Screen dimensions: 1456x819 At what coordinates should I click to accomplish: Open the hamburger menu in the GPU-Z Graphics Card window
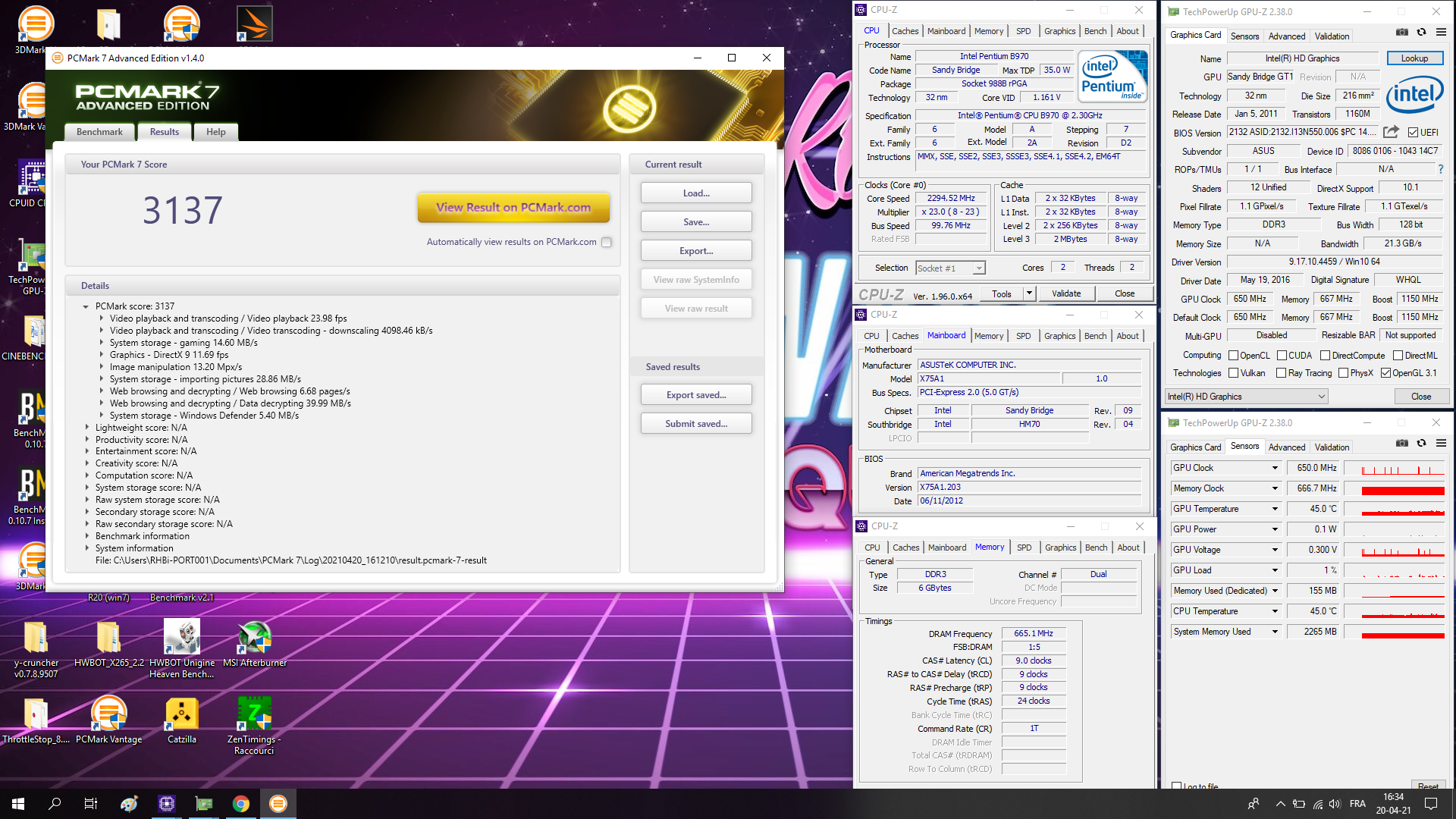coord(1441,33)
